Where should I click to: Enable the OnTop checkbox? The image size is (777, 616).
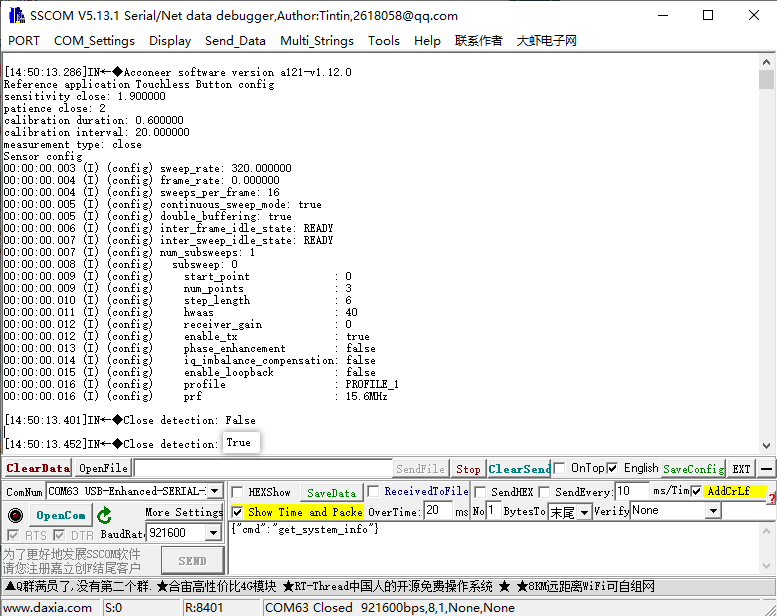[x=560, y=468]
